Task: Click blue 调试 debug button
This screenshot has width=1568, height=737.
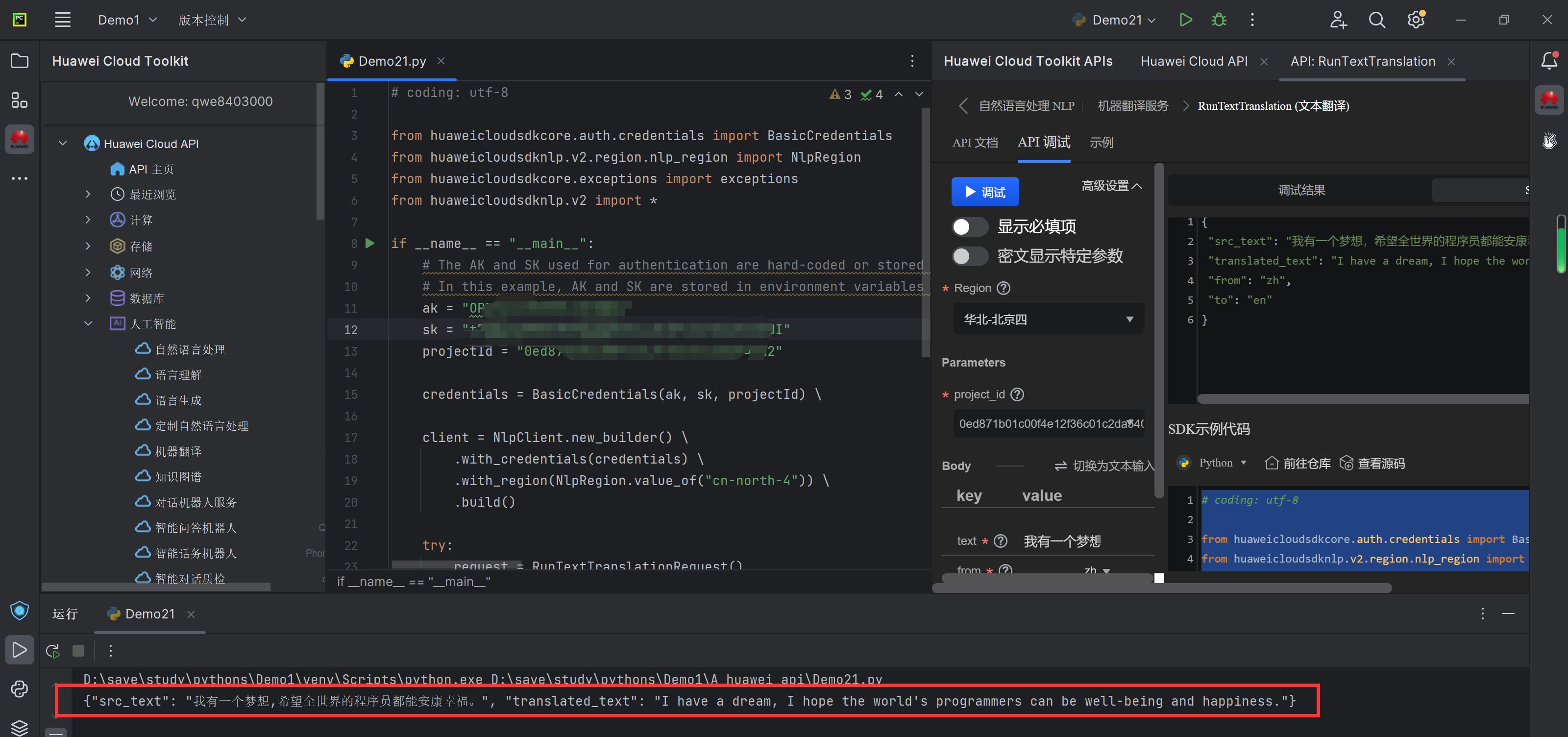Action: pyautogui.click(x=985, y=192)
